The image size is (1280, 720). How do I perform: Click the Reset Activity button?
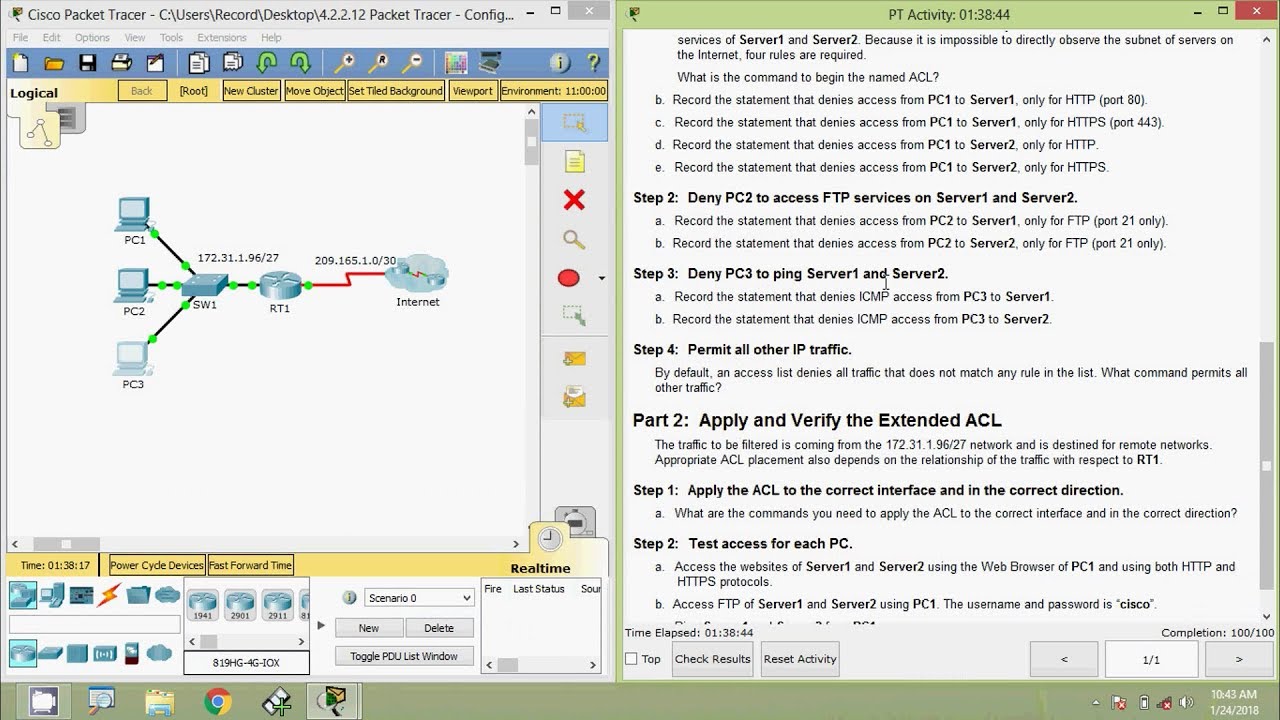[800, 659]
